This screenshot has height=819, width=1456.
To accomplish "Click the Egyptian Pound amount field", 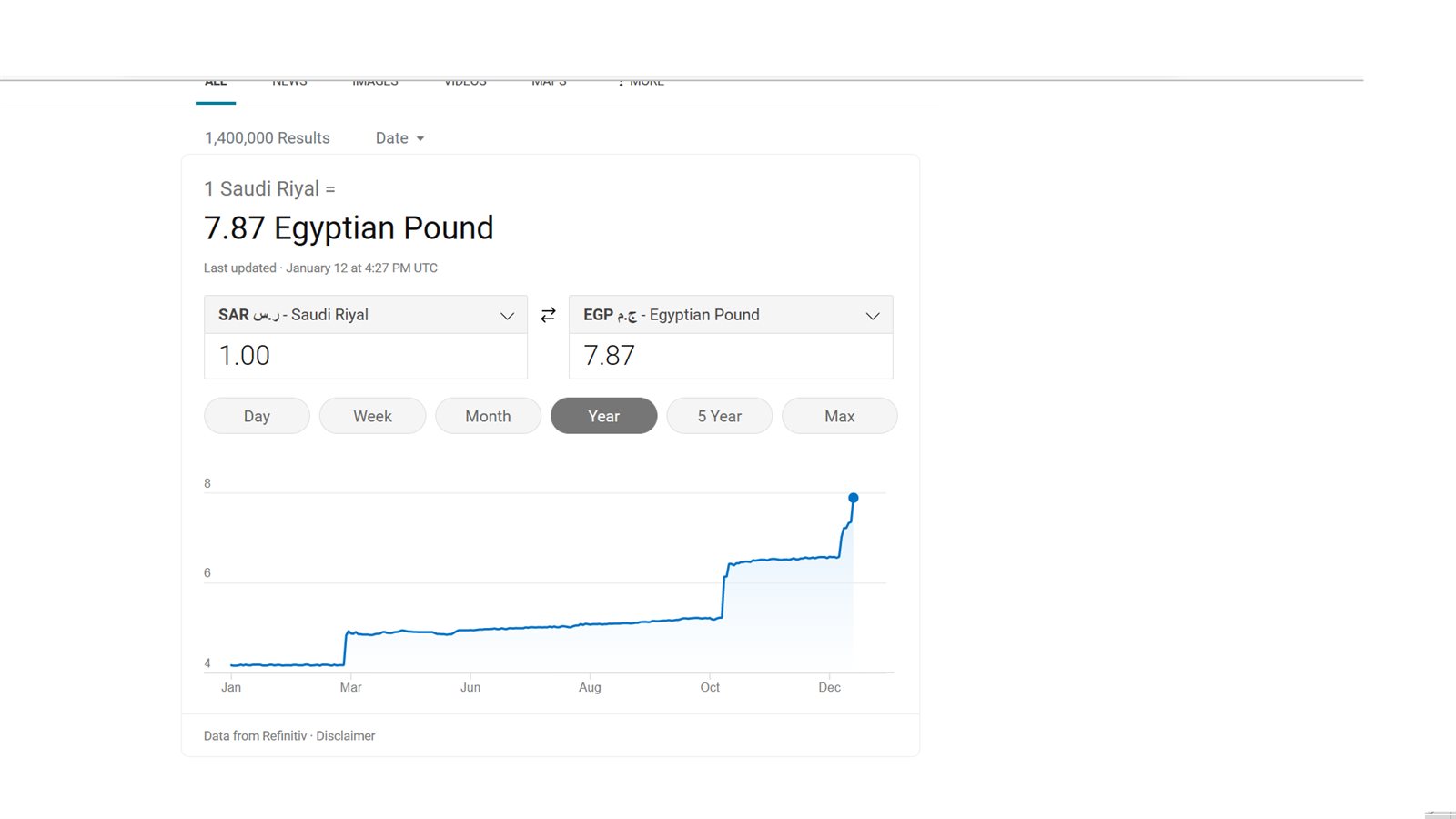I will [x=730, y=356].
